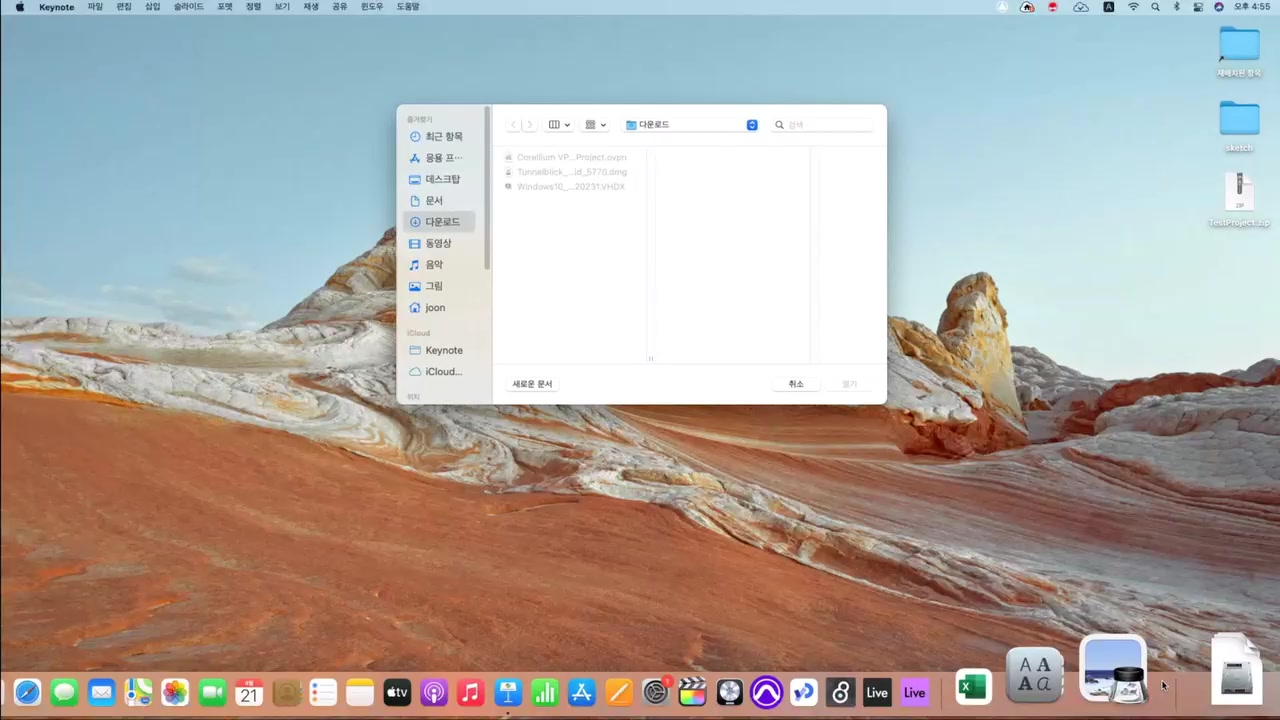Viewport: 1280px width, 720px height.
Task: Open the Preview app in the Dock
Action: (1113, 670)
